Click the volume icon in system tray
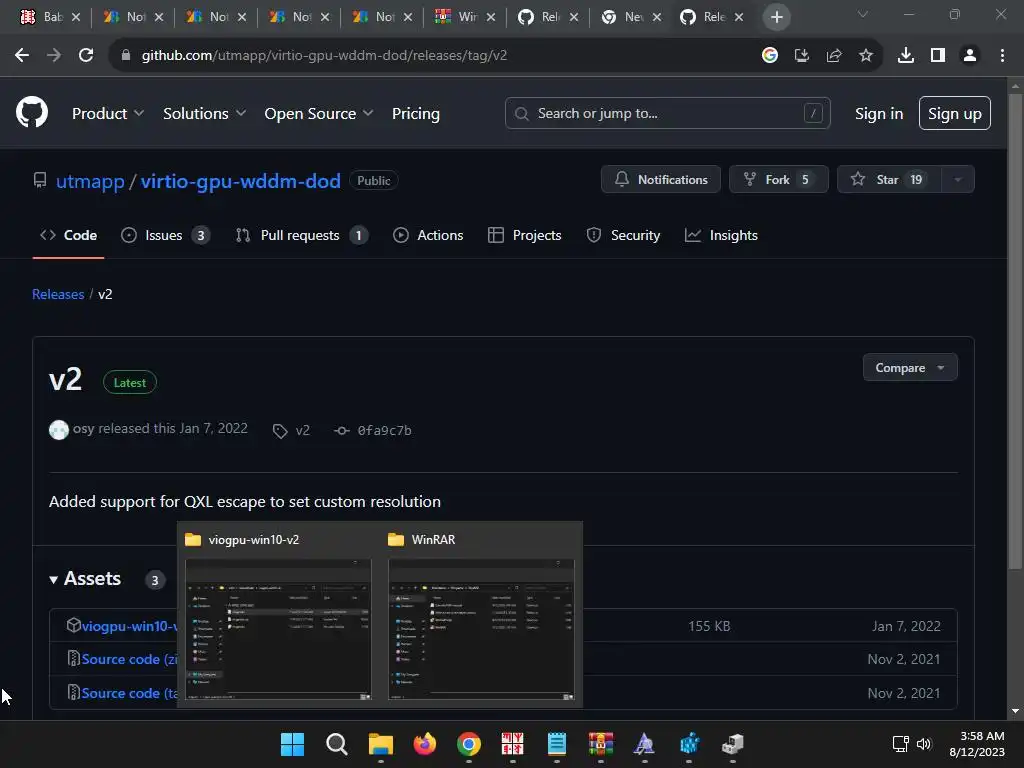Screen dimensions: 1024x768 click(923, 744)
